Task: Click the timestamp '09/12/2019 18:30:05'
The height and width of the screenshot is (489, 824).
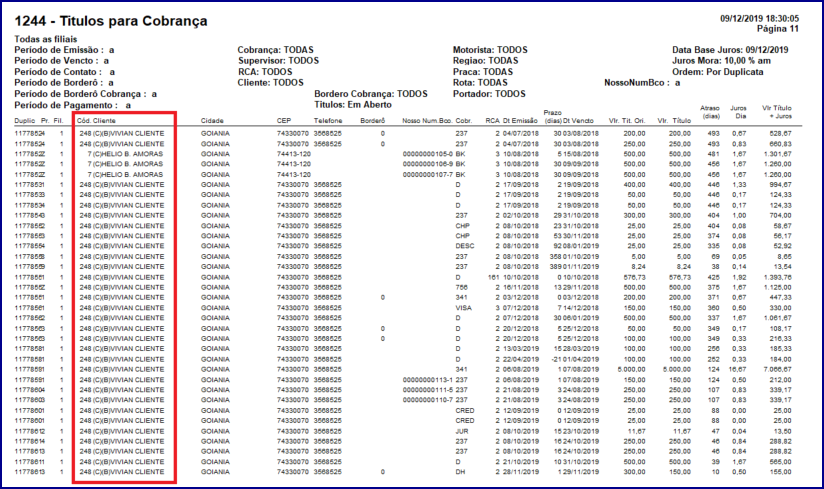Action: pos(759,18)
